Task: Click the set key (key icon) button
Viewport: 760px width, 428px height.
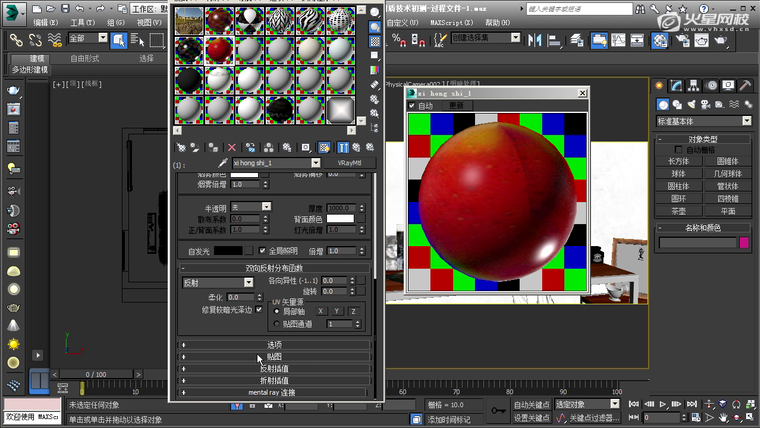Action: (x=497, y=410)
